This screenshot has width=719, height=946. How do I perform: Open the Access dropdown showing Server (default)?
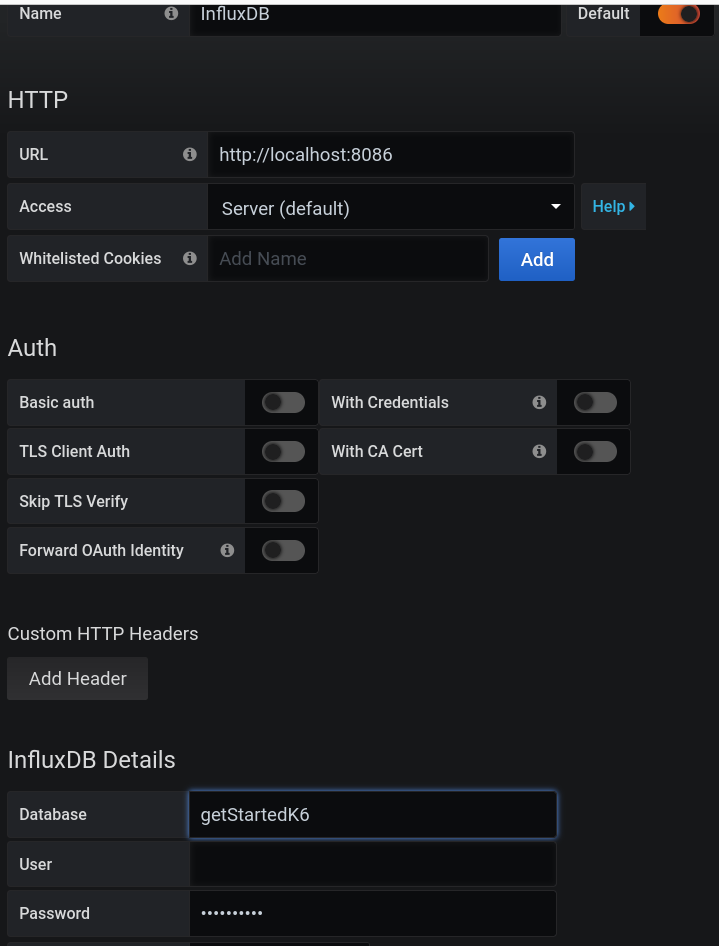[390, 208]
